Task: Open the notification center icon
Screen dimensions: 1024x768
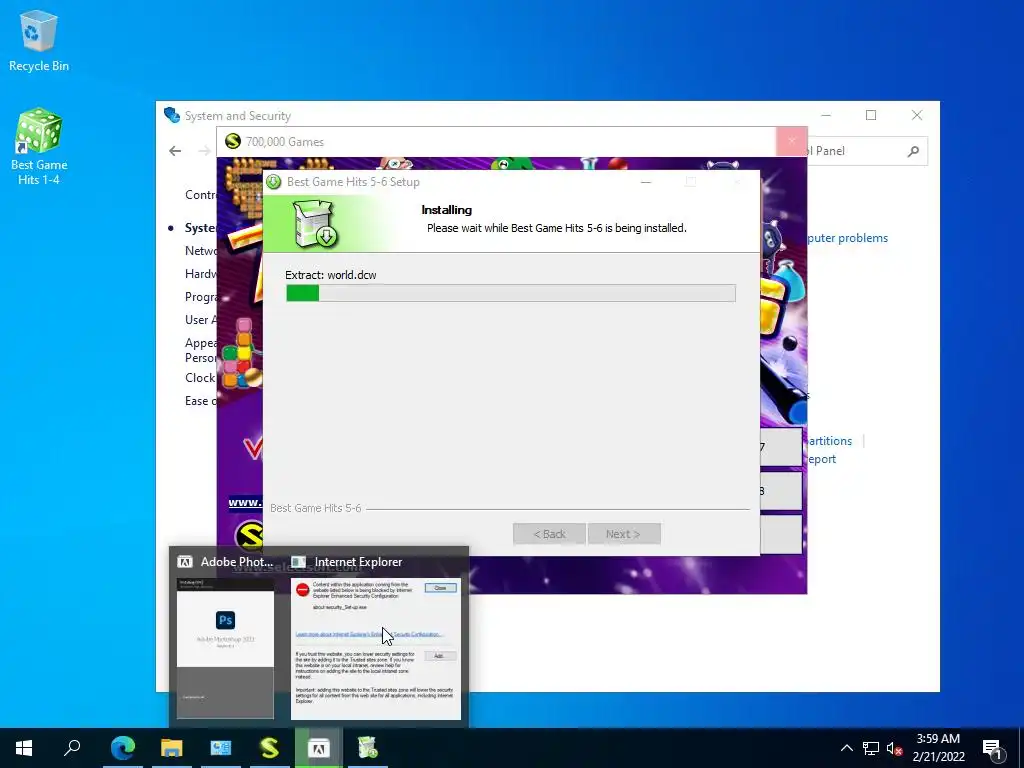Action: click(x=992, y=748)
